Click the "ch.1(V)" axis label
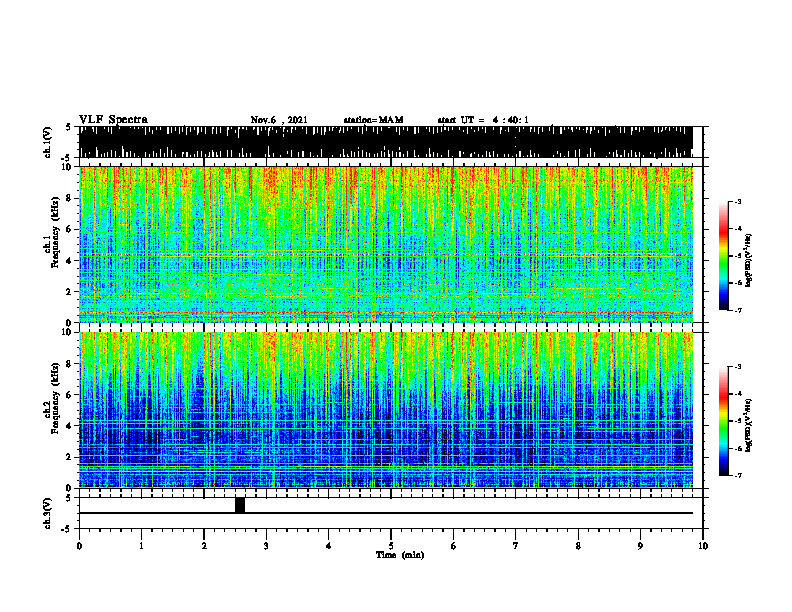Viewport: 792px width, 612px height. click(47, 142)
